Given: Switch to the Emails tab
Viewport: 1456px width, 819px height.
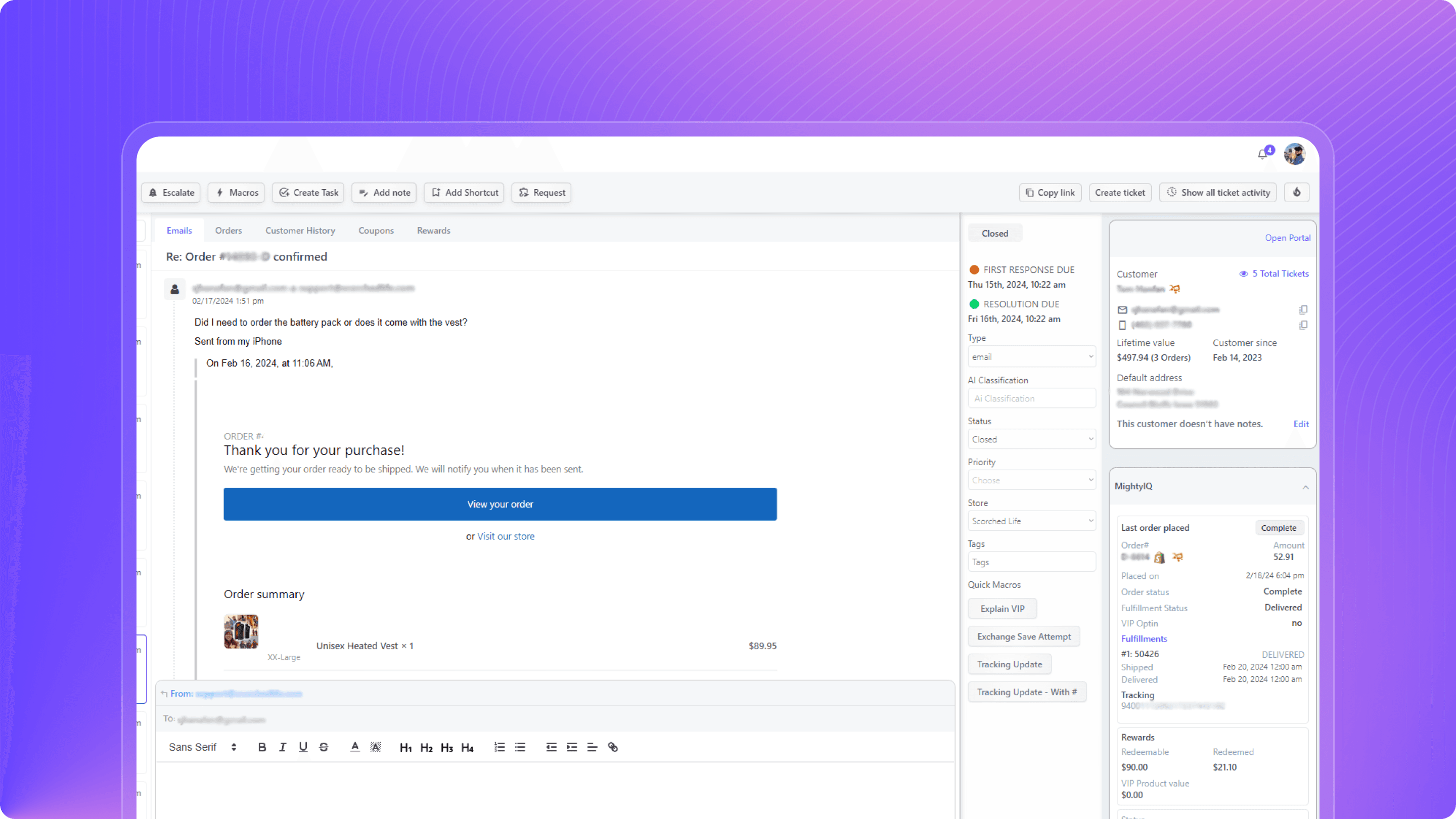Looking at the screenshot, I should pyautogui.click(x=179, y=231).
